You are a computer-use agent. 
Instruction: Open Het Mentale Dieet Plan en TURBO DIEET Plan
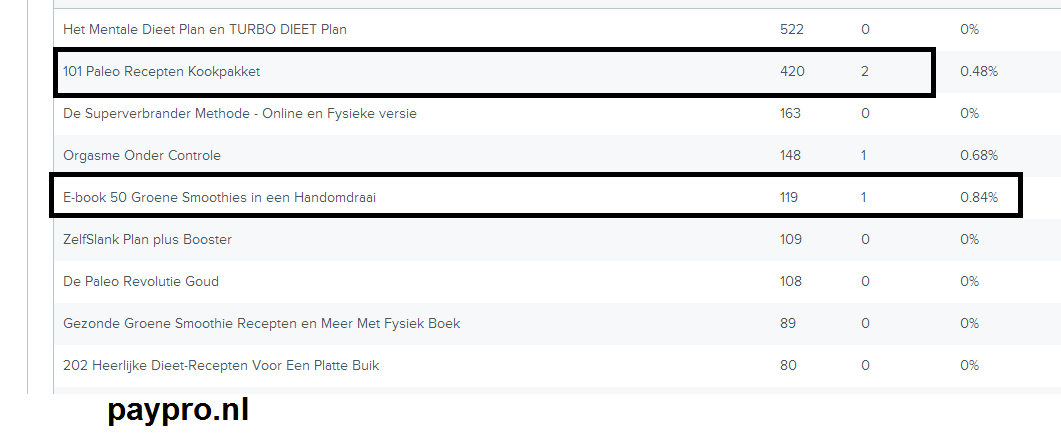pos(204,30)
